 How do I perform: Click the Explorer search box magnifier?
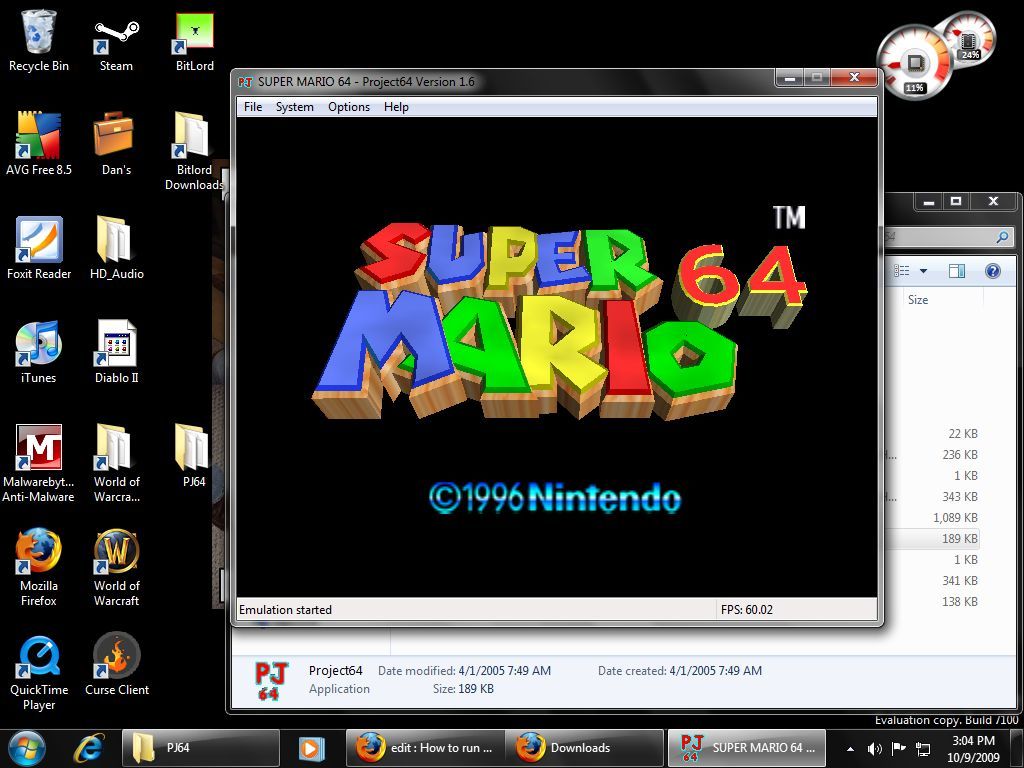coord(1002,236)
